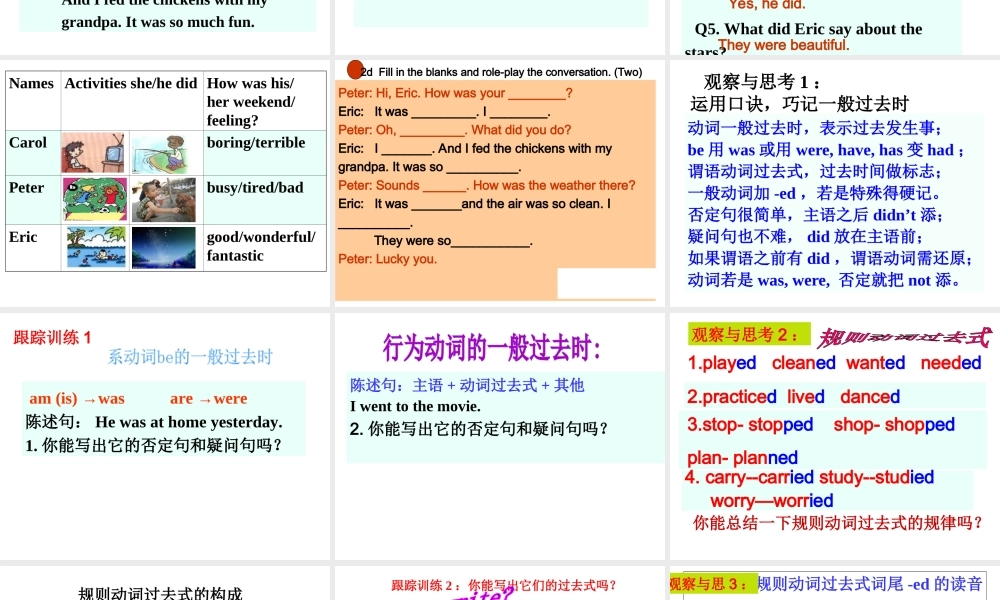Click the line 'How was the weather there?'

[x=554, y=186]
